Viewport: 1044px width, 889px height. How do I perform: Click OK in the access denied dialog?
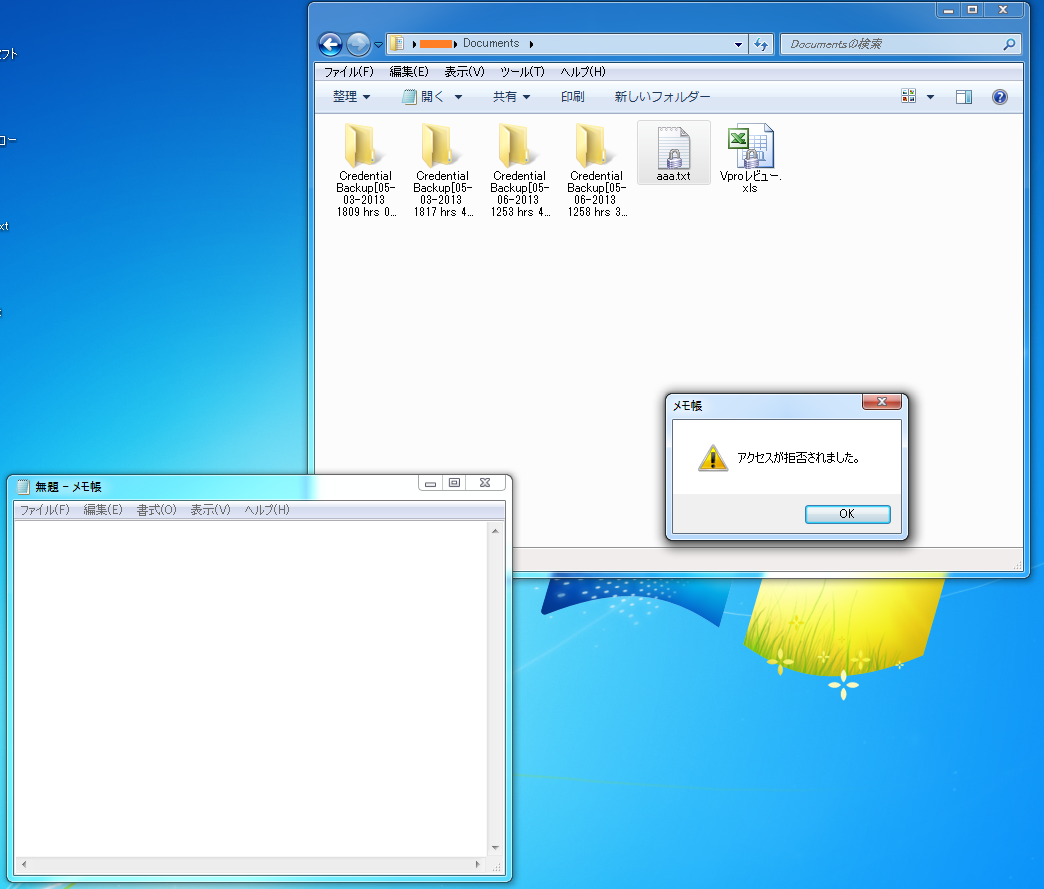[847, 514]
